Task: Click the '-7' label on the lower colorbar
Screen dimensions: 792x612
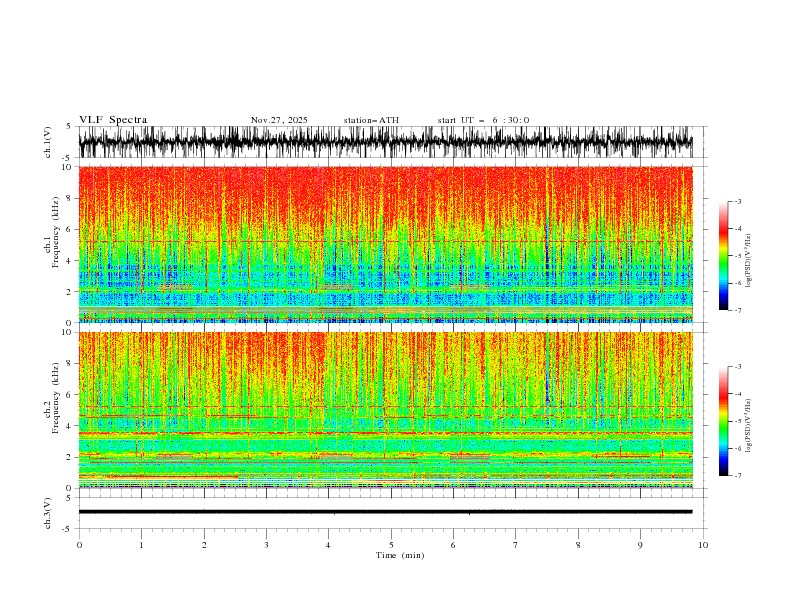Action: tap(738, 476)
